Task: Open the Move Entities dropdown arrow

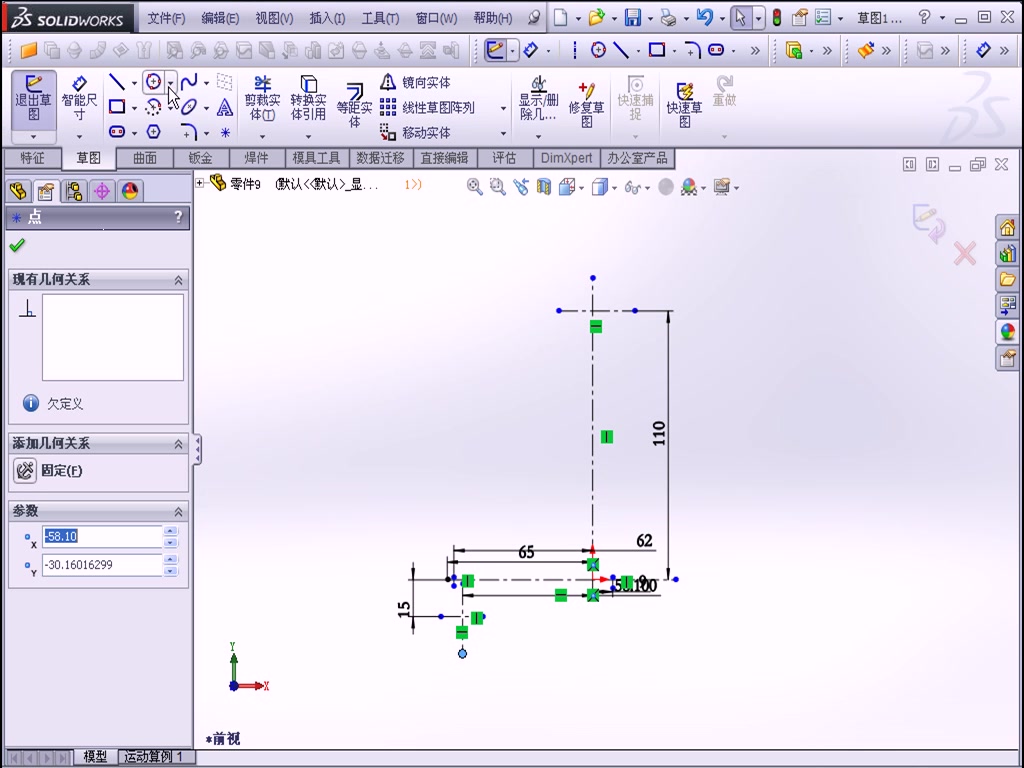Action: tap(503, 133)
